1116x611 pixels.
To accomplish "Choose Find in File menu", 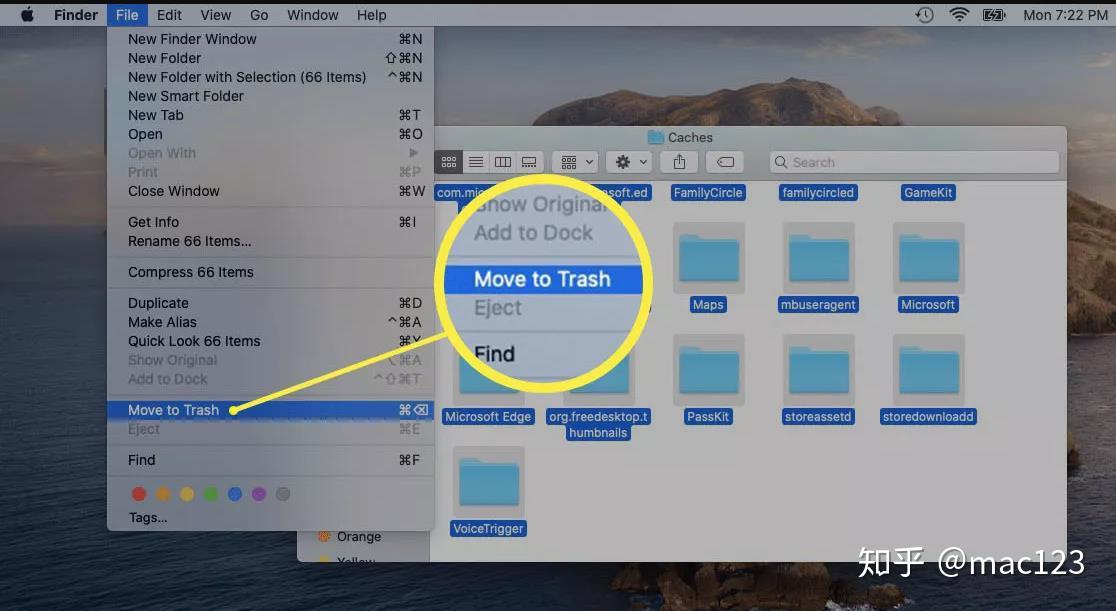I will (x=270, y=460).
